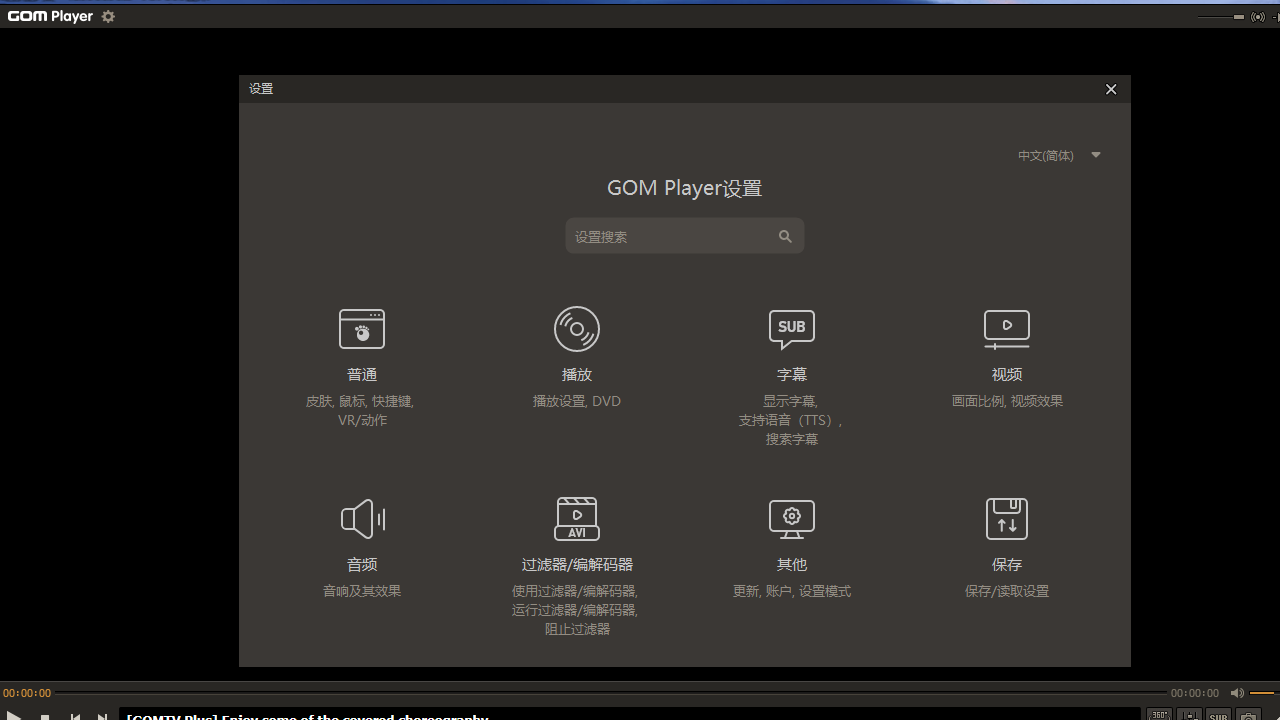Click the settings search magnifier
Viewport: 1280px width, 720px height.
click(x=785, y=236)
